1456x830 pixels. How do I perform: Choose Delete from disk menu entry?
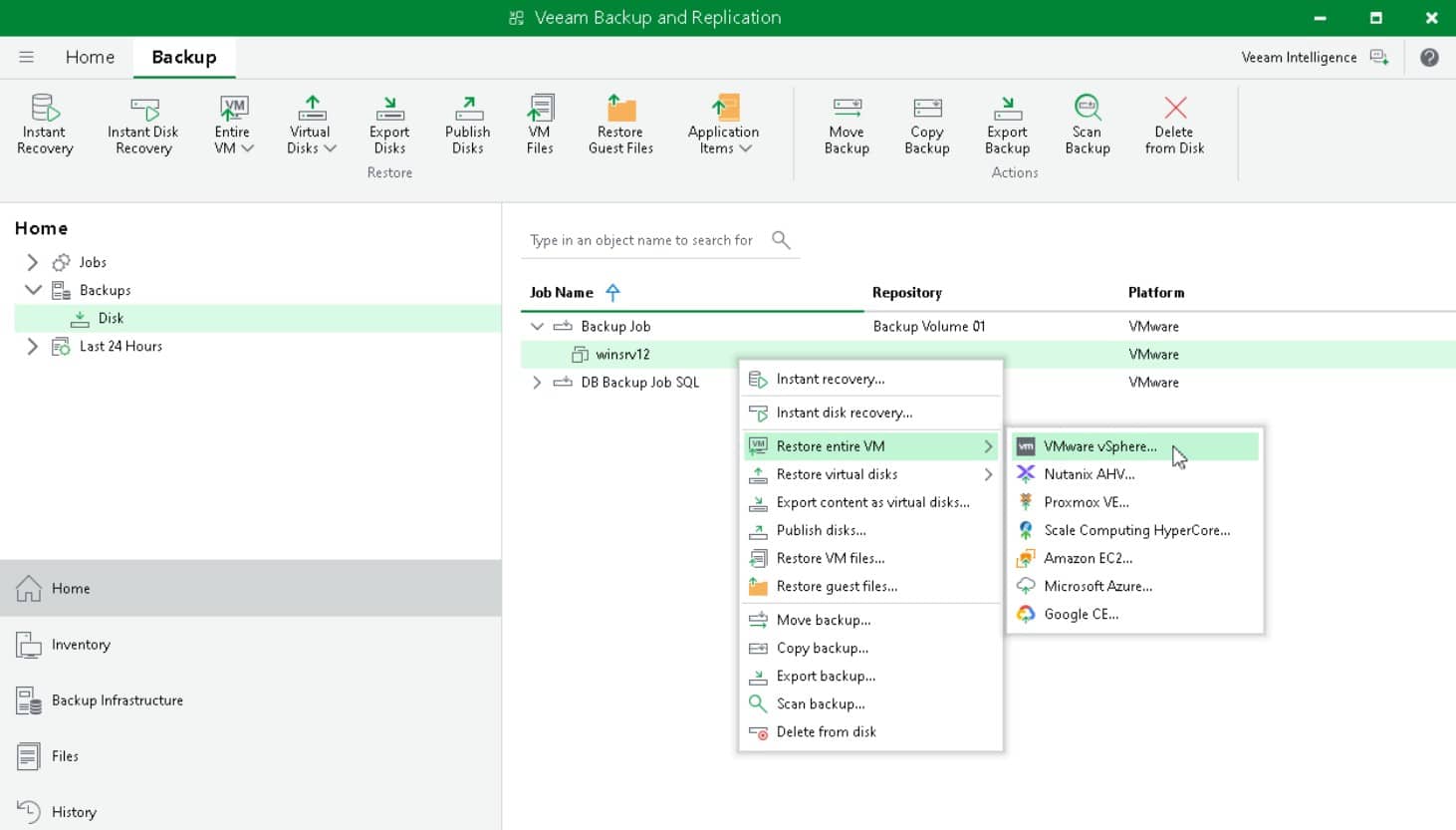click(871, 731)
